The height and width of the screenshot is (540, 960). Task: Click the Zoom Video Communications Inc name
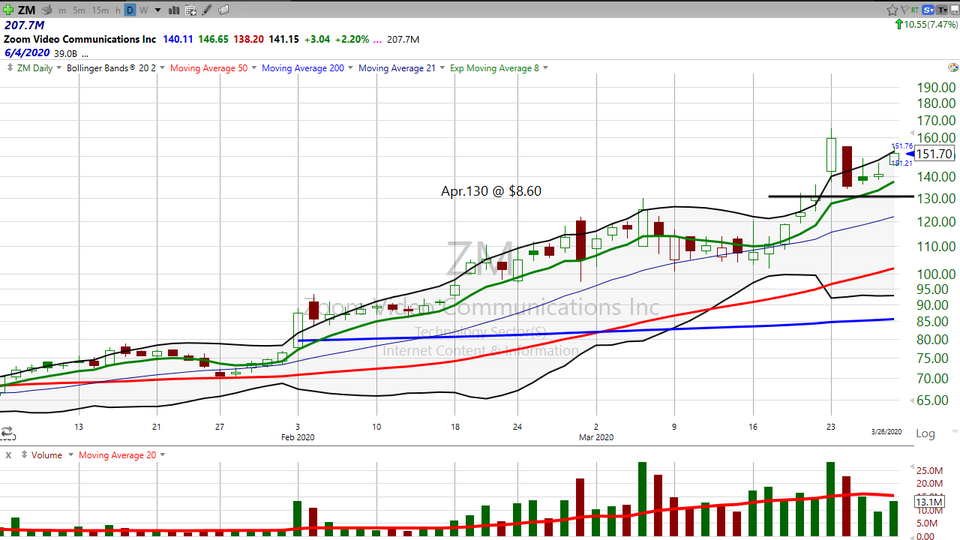(80, 39)
